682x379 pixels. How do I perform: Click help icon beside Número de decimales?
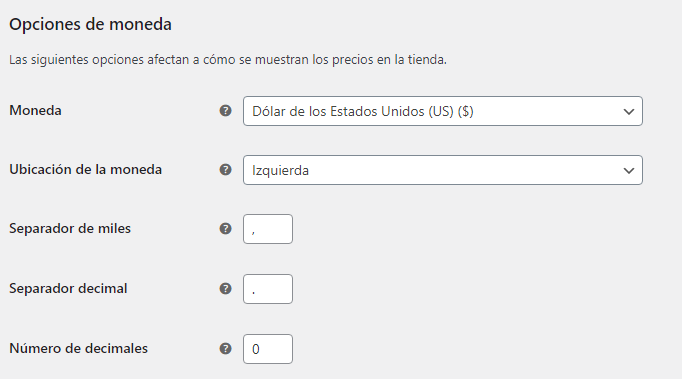click(225, 349)
